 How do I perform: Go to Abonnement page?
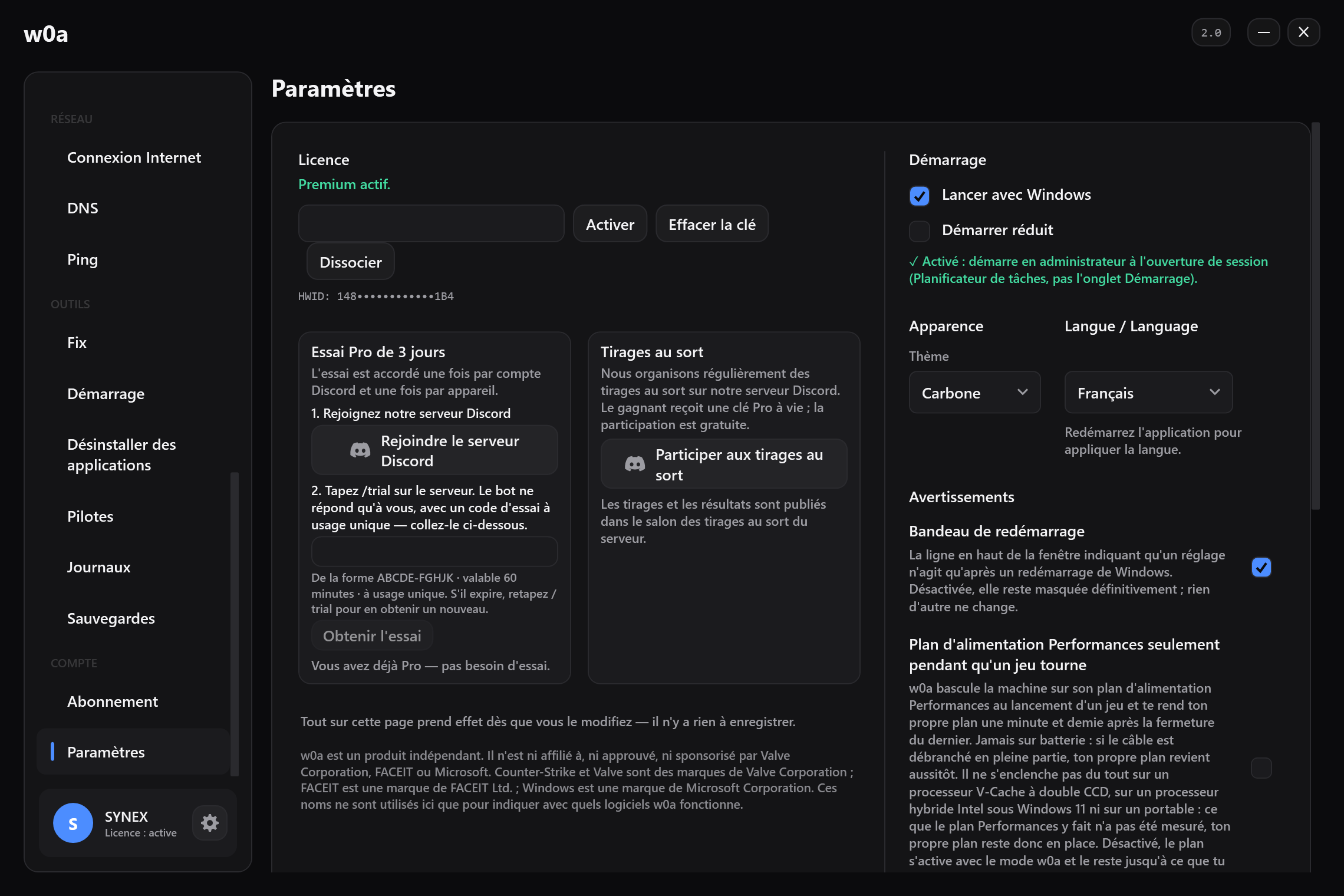coord(133,701)
